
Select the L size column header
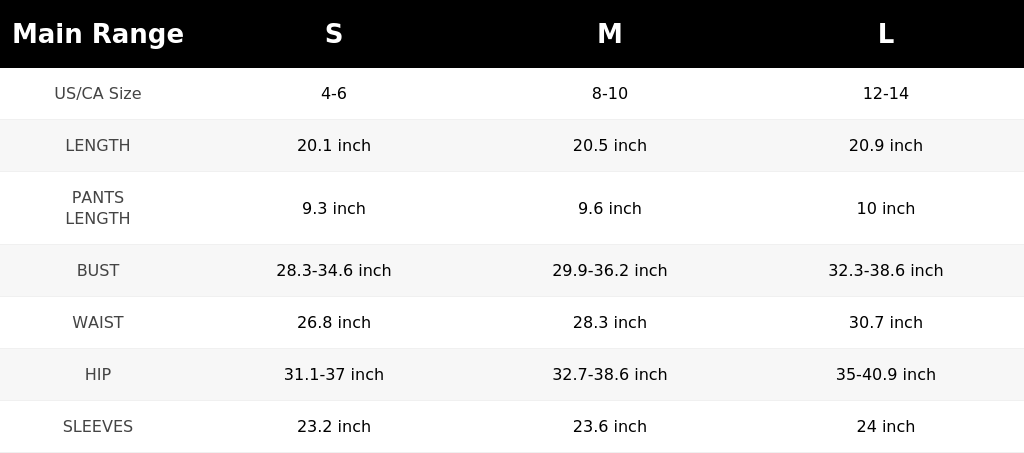[886, 34]
